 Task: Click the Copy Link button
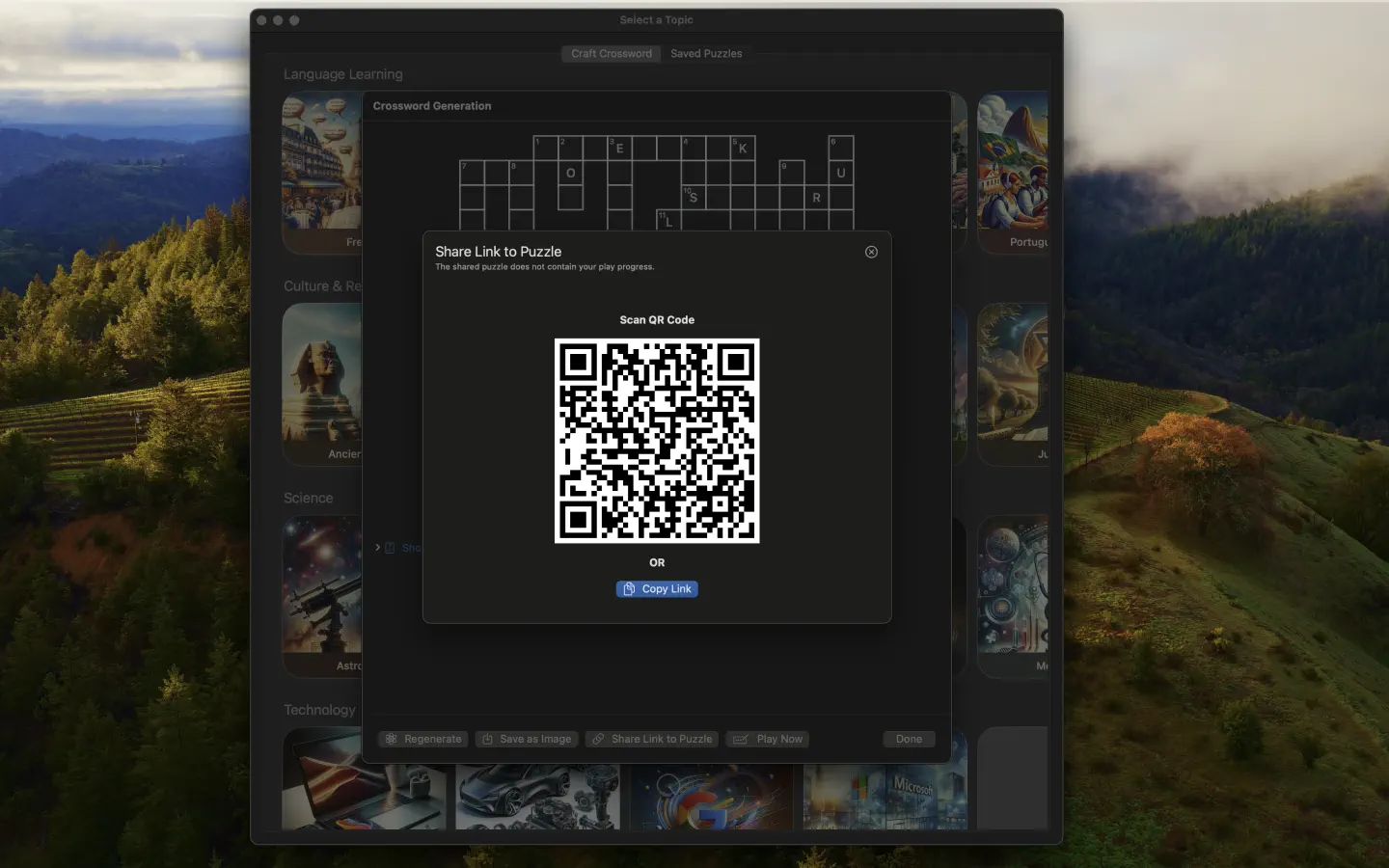click(x=657, y=589)
